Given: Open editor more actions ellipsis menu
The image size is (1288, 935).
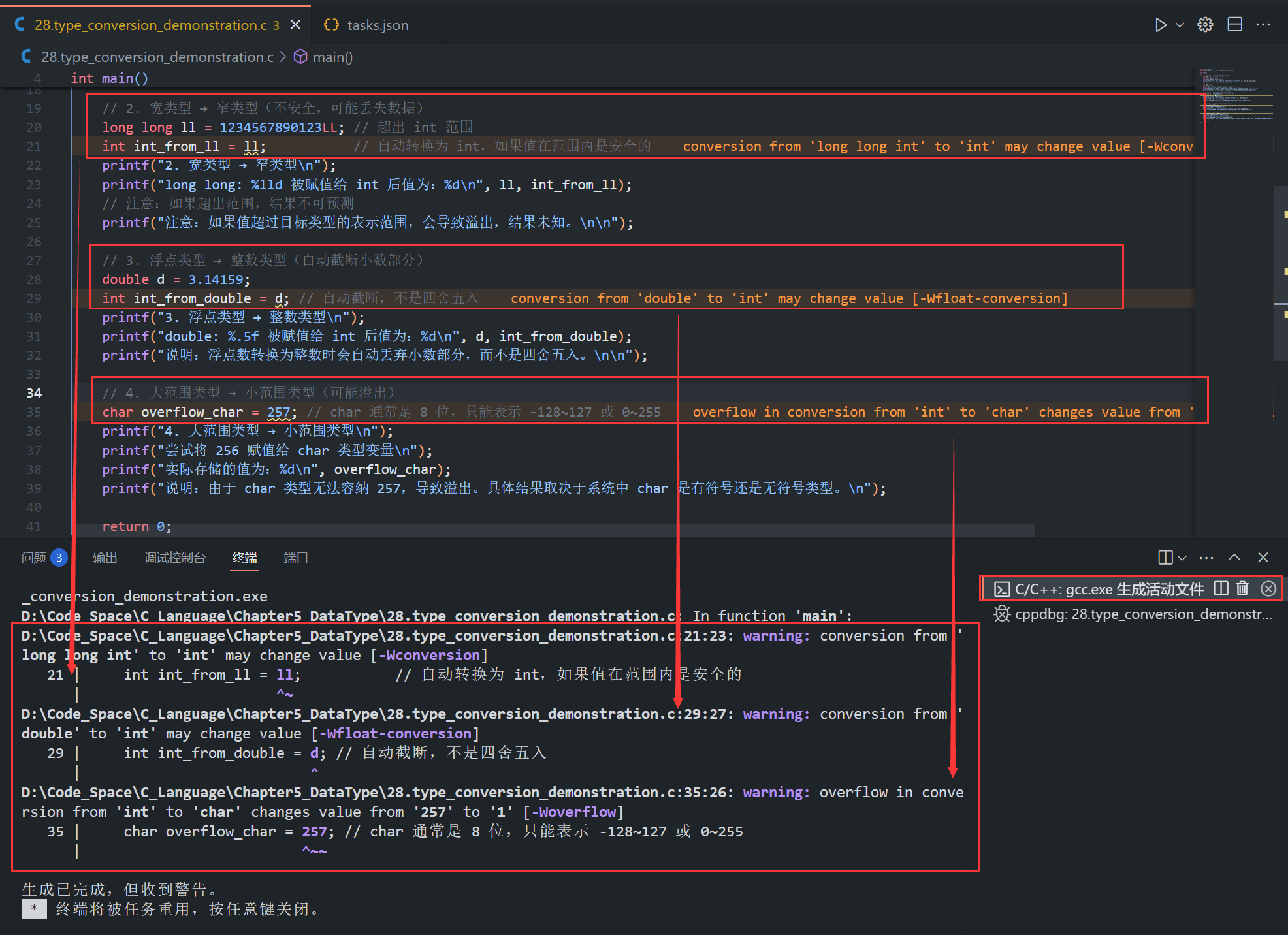Looking at the screenshot, I should tap(1263, 25).
